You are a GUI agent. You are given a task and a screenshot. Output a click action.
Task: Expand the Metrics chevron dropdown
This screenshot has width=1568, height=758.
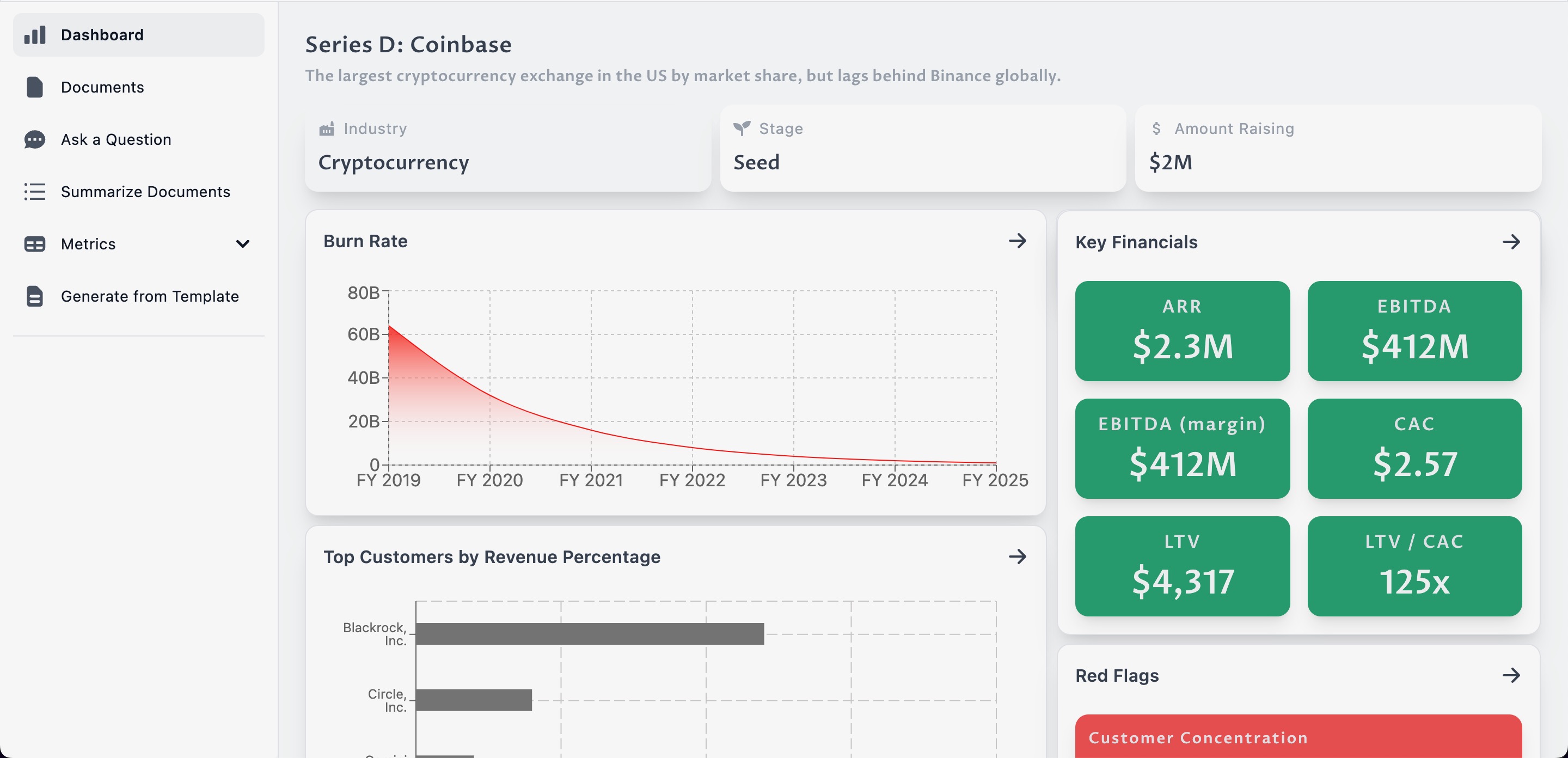click(x=243, y=244)
